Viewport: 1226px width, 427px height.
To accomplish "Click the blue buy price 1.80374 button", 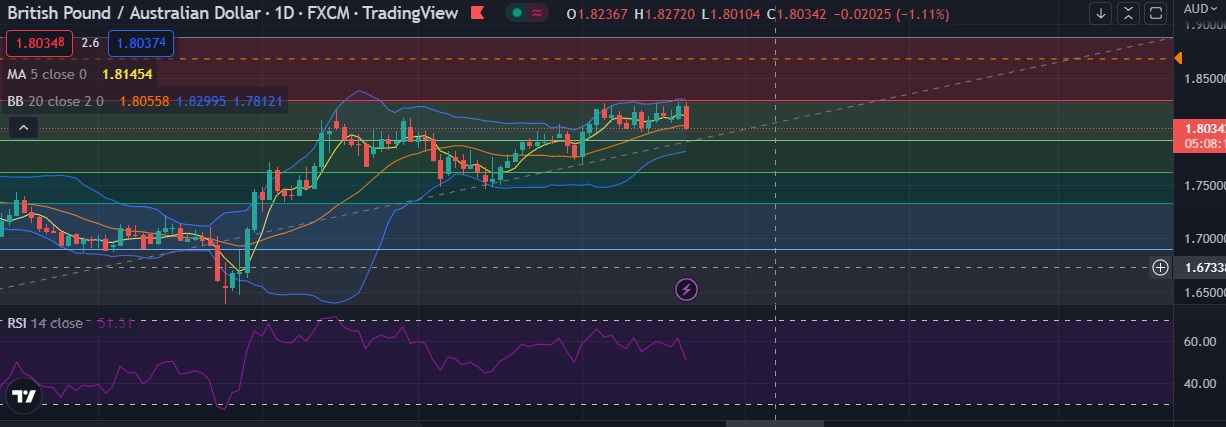I will (x=141, y=43).
